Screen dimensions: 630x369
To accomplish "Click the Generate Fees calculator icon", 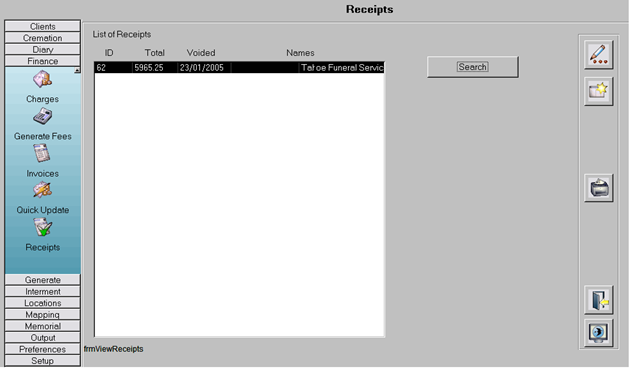I will (x=42, y=116).
